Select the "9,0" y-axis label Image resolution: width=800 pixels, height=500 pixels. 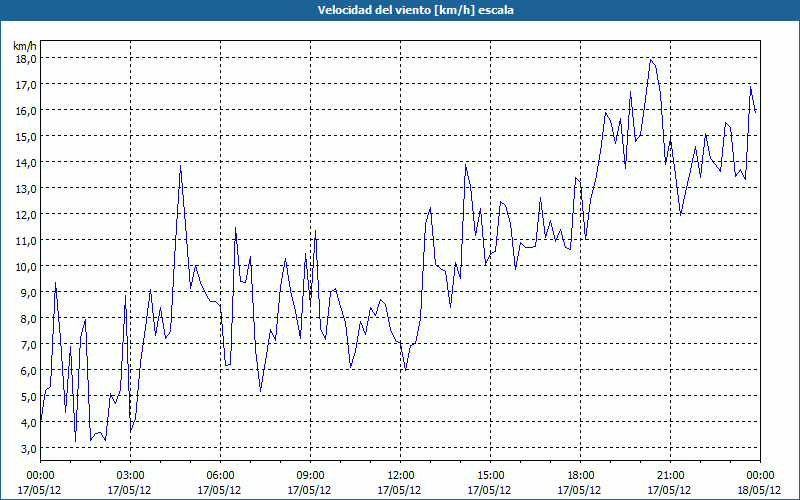click(28, 293)
